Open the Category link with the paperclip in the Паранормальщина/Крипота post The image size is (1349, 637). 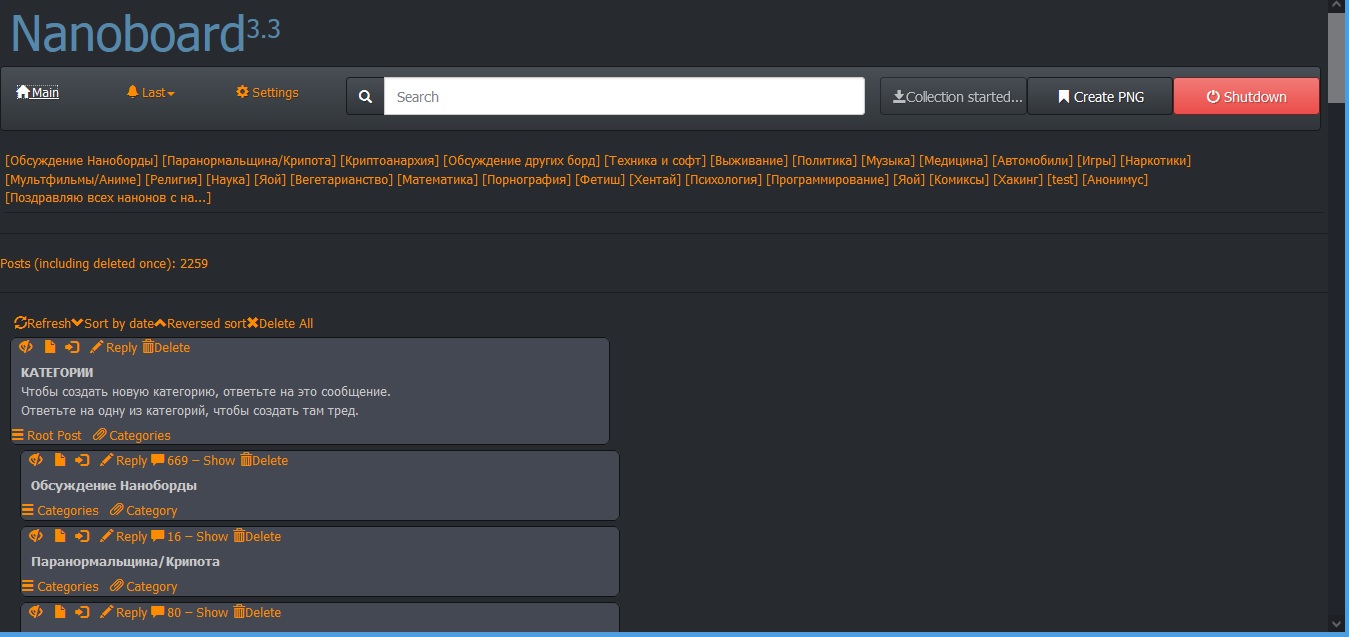pos(144,586)
